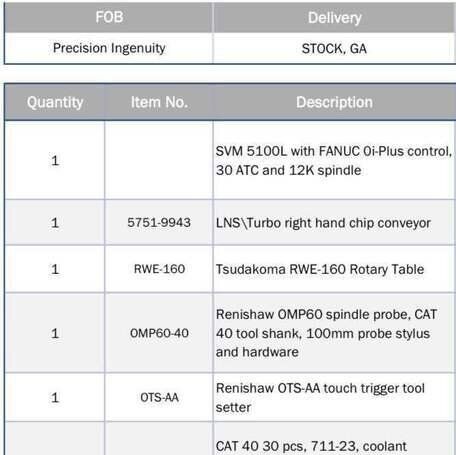Click the Quantity column header

pyautogui.click(x=55, y=102)
